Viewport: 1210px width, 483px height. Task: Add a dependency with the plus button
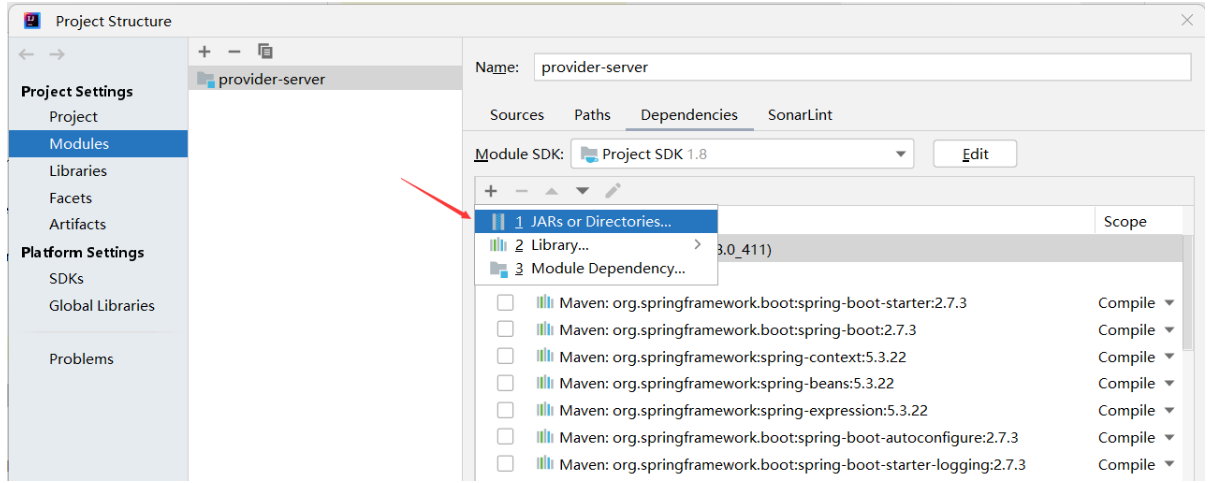click(x=490, y=190)
